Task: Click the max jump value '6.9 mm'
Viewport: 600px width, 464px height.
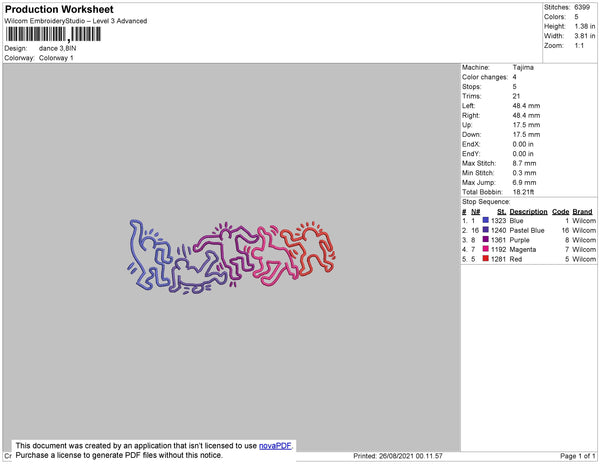Action: click(524, 182)
